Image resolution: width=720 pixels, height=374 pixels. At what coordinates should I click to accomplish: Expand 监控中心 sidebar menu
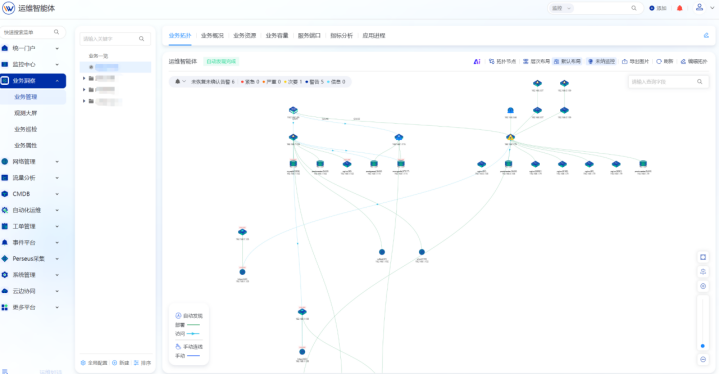(32, 64)
